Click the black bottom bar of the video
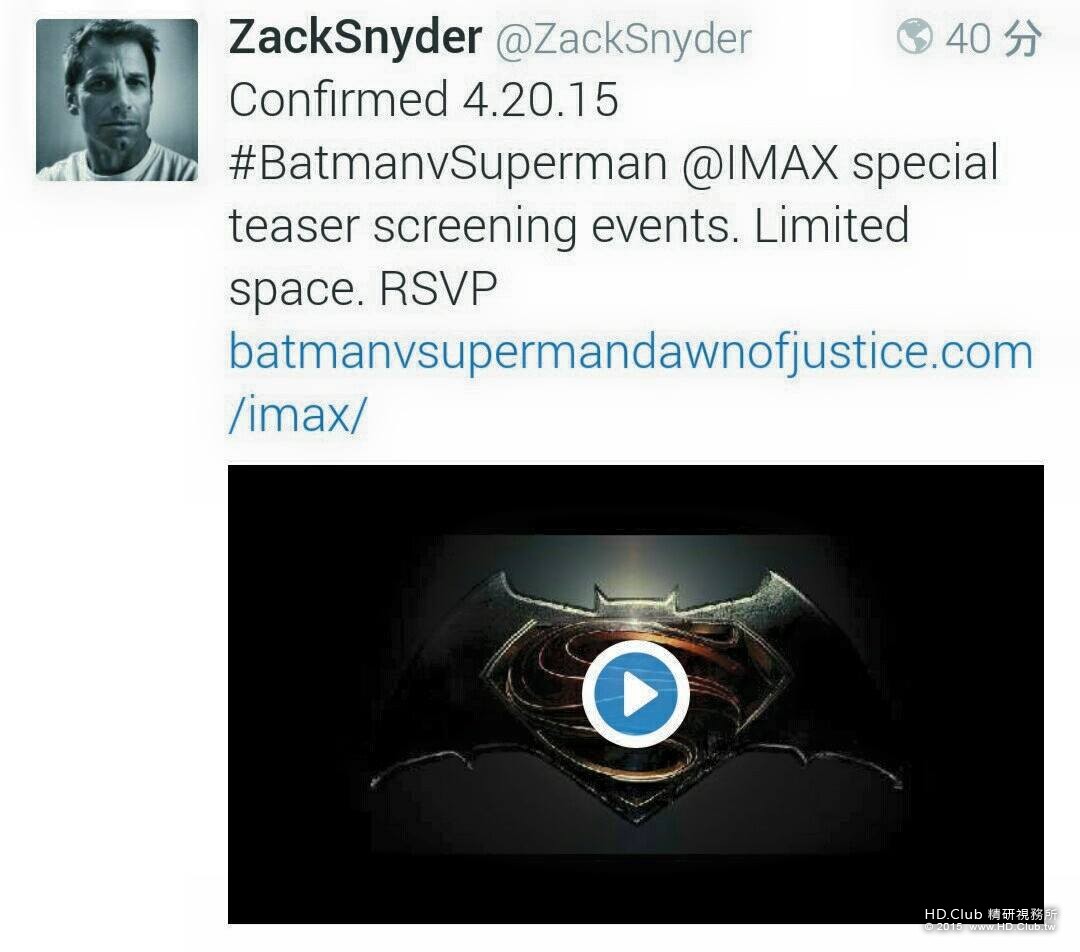Image resolution: width=1080 pixels, height=952 pixels. pos(635,889)
